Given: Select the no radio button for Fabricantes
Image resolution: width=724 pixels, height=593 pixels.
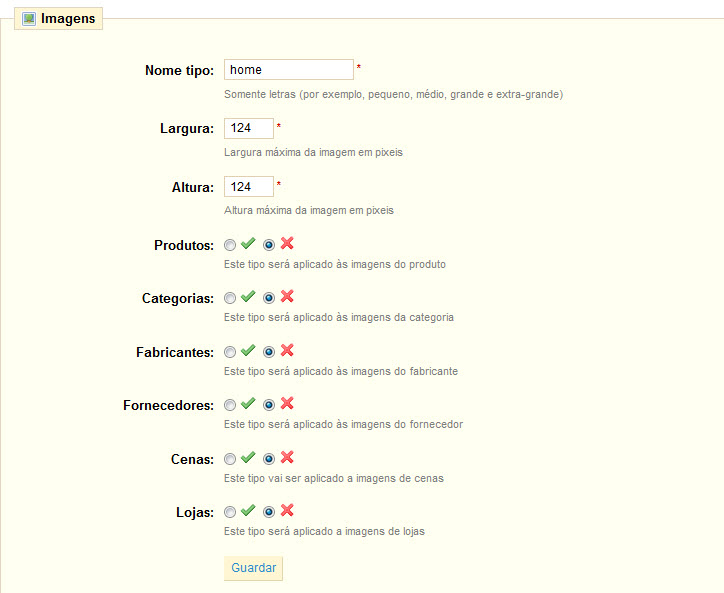Looking at the screenshot, I should tap(269, 352).
